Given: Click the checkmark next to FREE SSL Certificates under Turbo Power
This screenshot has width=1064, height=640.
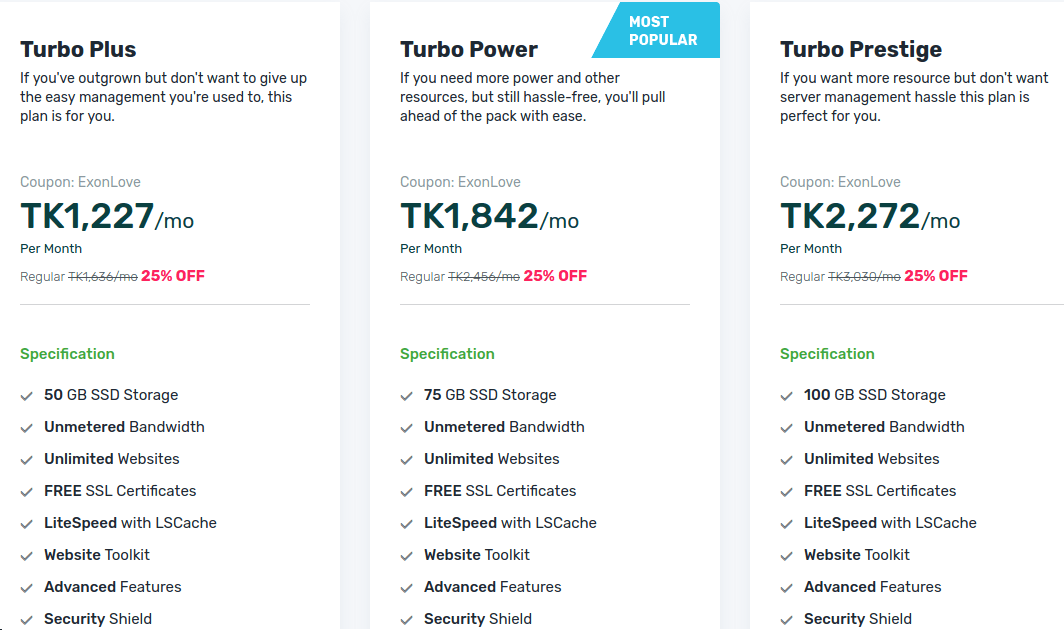Looking at the screenshot, I should click(x=407, y=491).
